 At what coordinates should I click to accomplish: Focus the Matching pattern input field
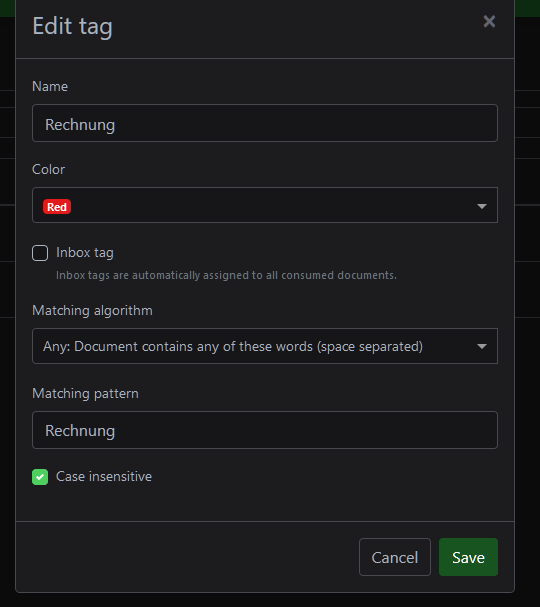265,430
